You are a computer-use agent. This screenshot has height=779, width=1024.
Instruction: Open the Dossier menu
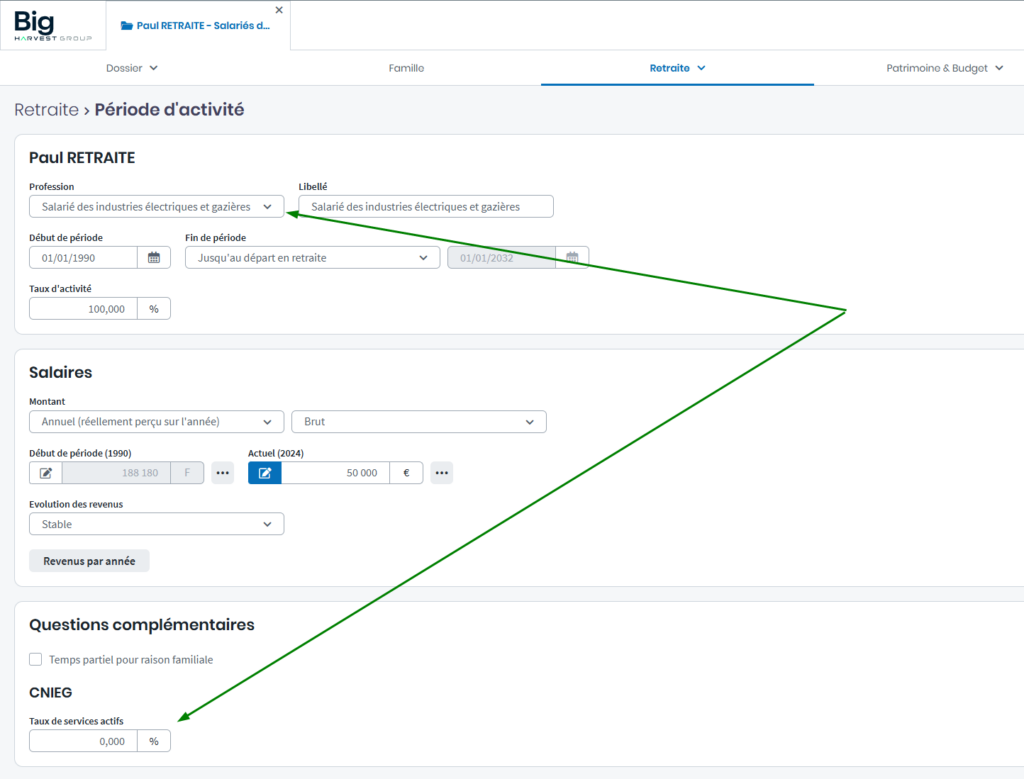132,68
